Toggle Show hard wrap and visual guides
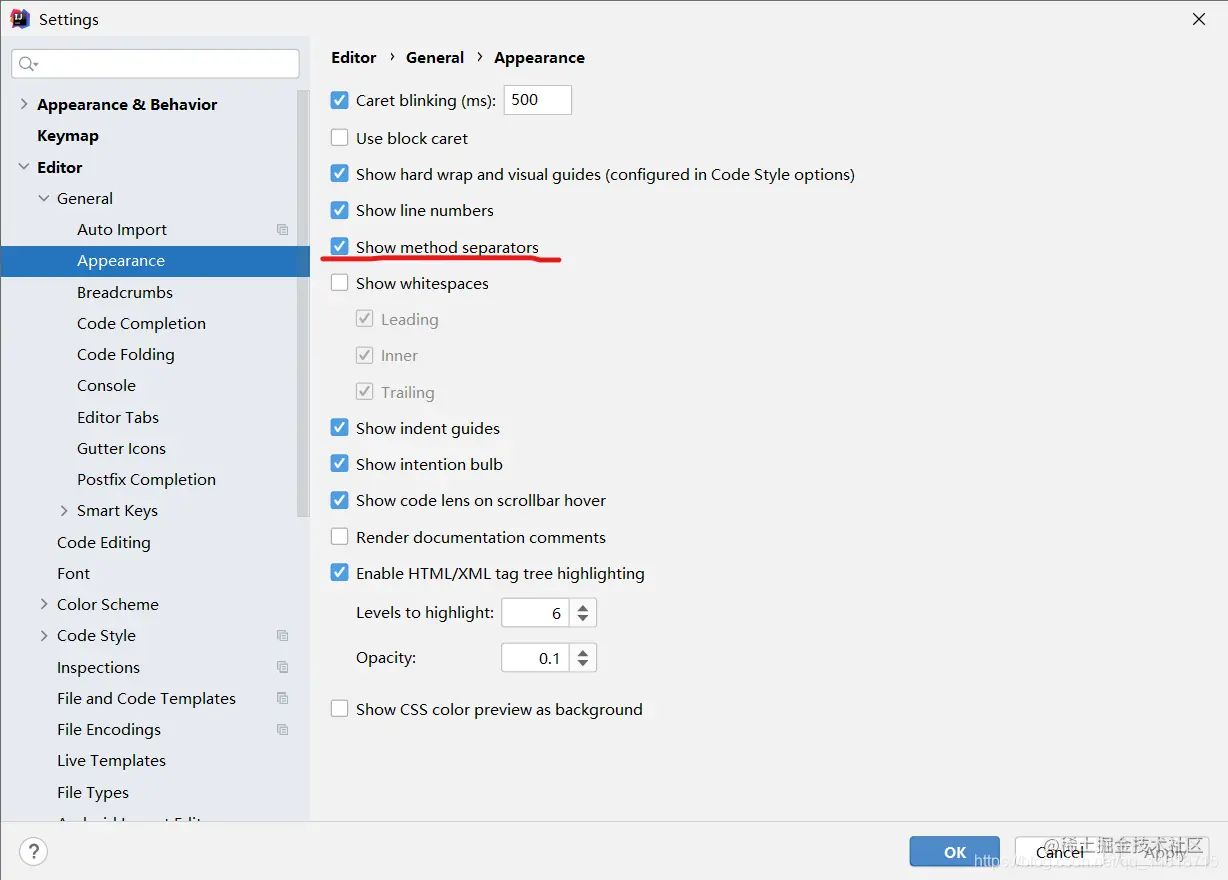Viewport: 1228px width, 880px height. (340, 174)
